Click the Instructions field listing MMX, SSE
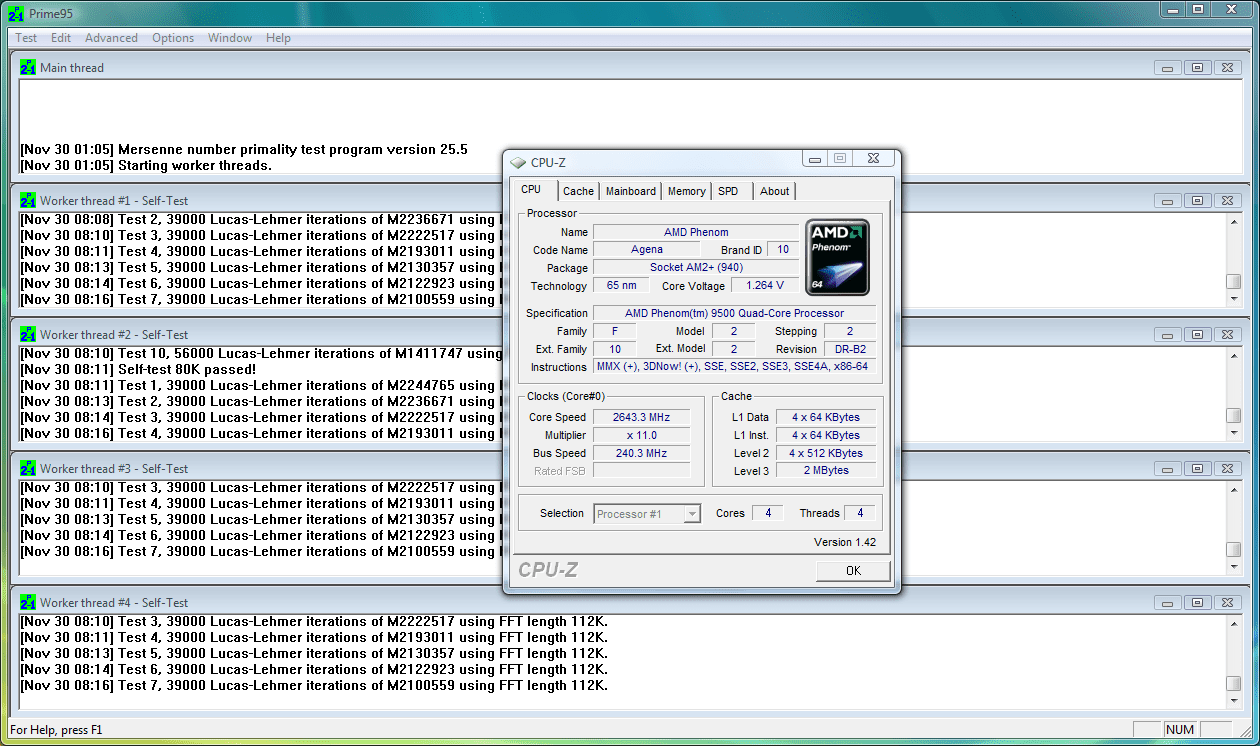Screen dimensions: 1260x746 coord(734,367)
